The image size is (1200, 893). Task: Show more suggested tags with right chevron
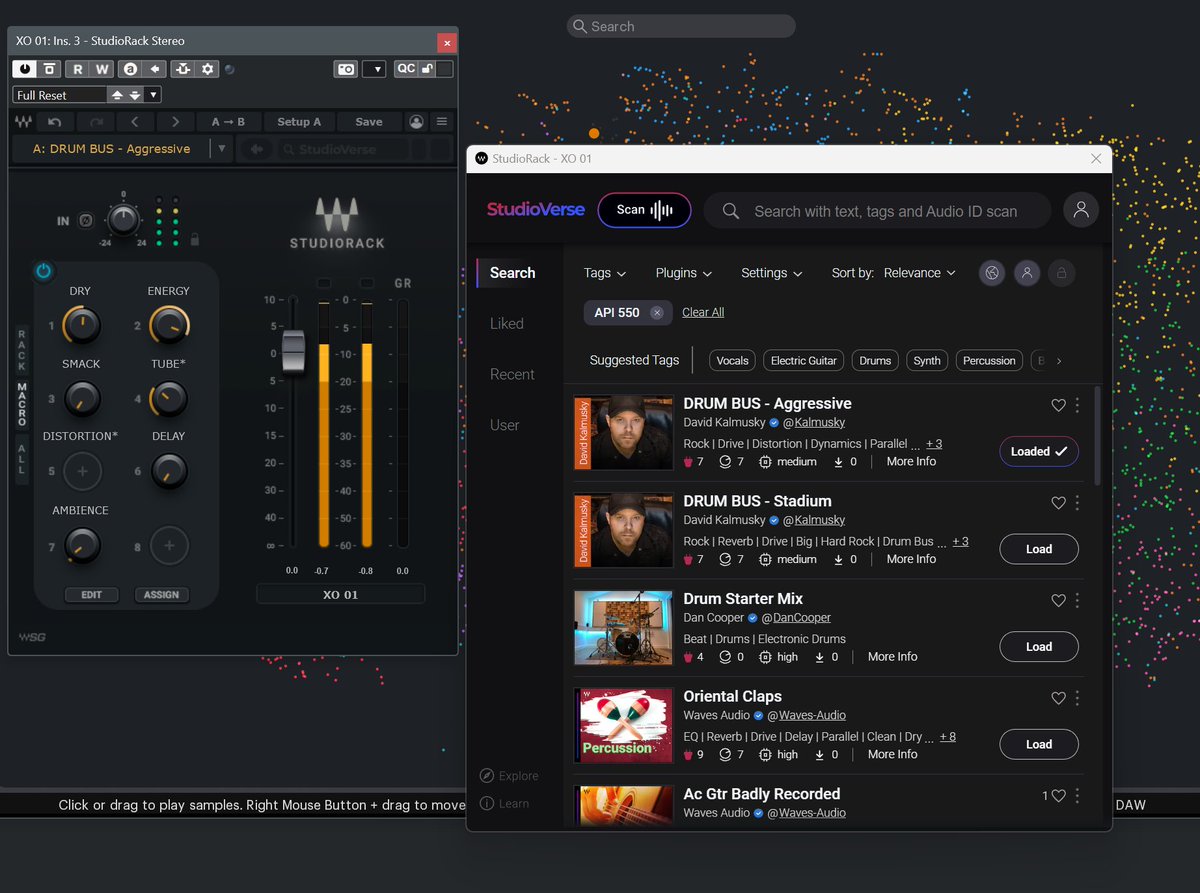coord(1059,361)
